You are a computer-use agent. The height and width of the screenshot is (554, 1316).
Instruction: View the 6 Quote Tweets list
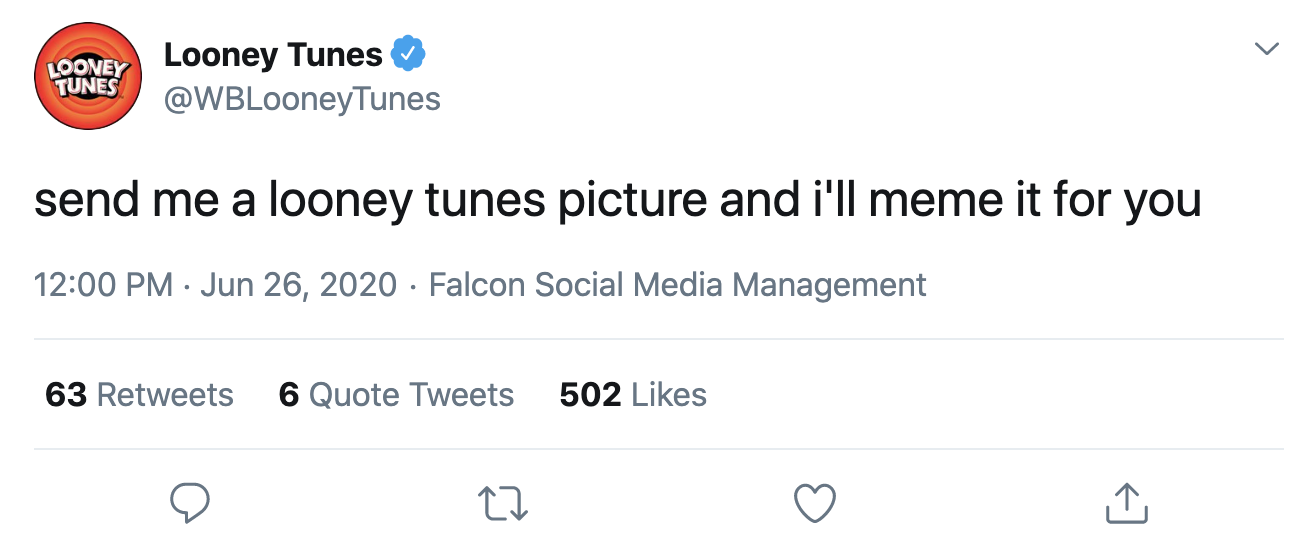[x=396, y=395]
